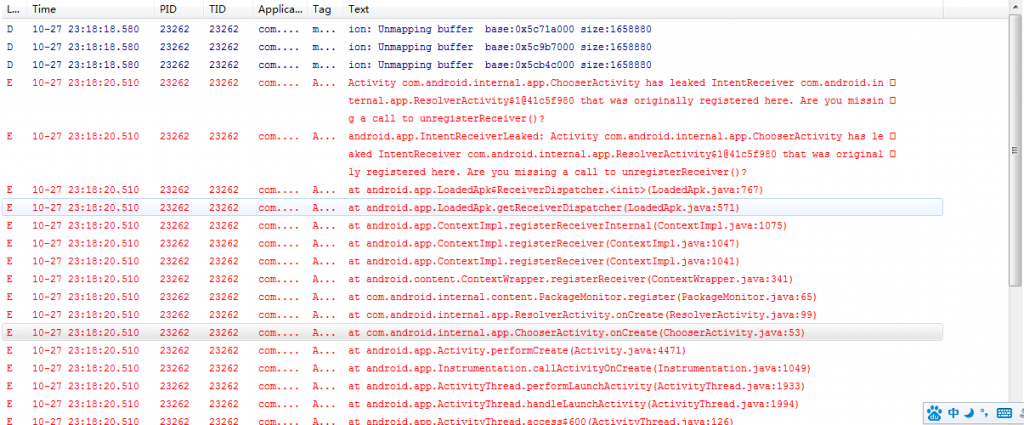Select the log line with base:0x5c9b7000

tap(472, 47)
